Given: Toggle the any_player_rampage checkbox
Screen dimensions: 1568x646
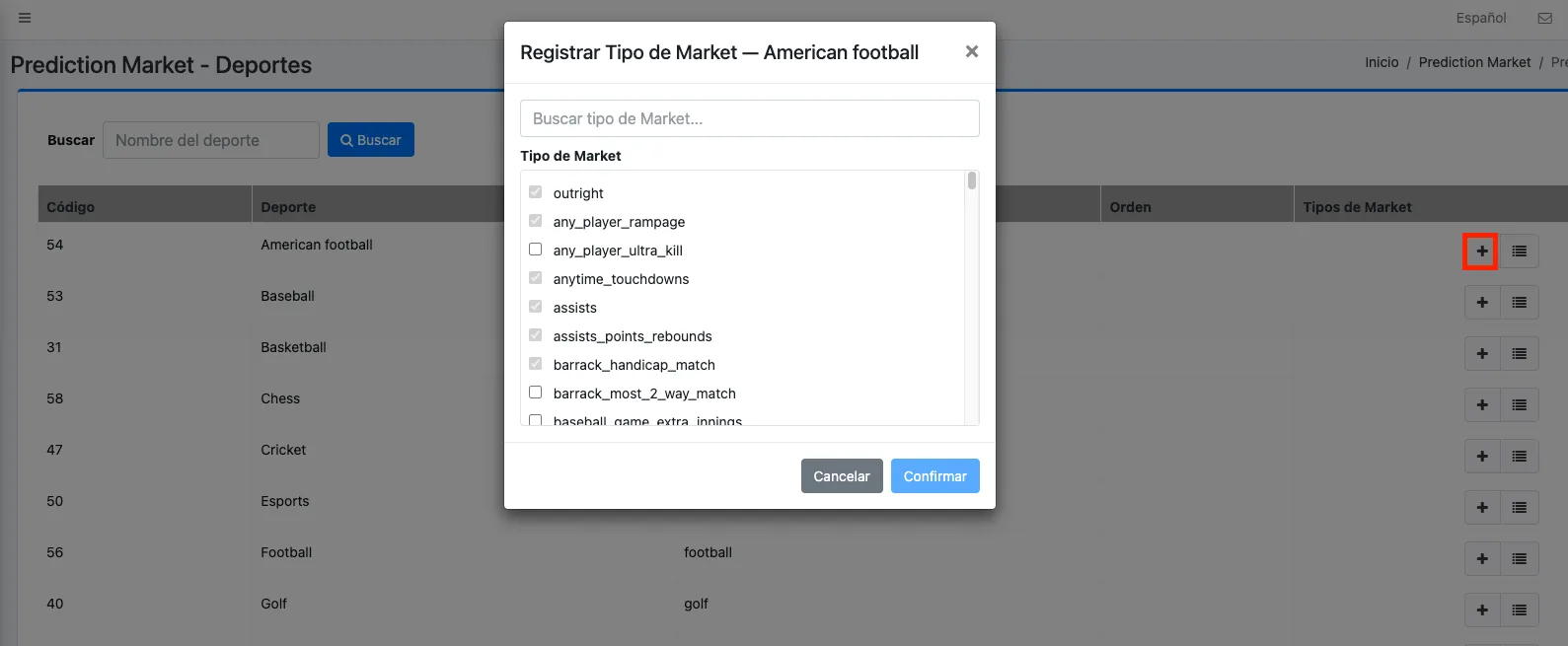Looking at the screenshot, I should pos(536,221).
